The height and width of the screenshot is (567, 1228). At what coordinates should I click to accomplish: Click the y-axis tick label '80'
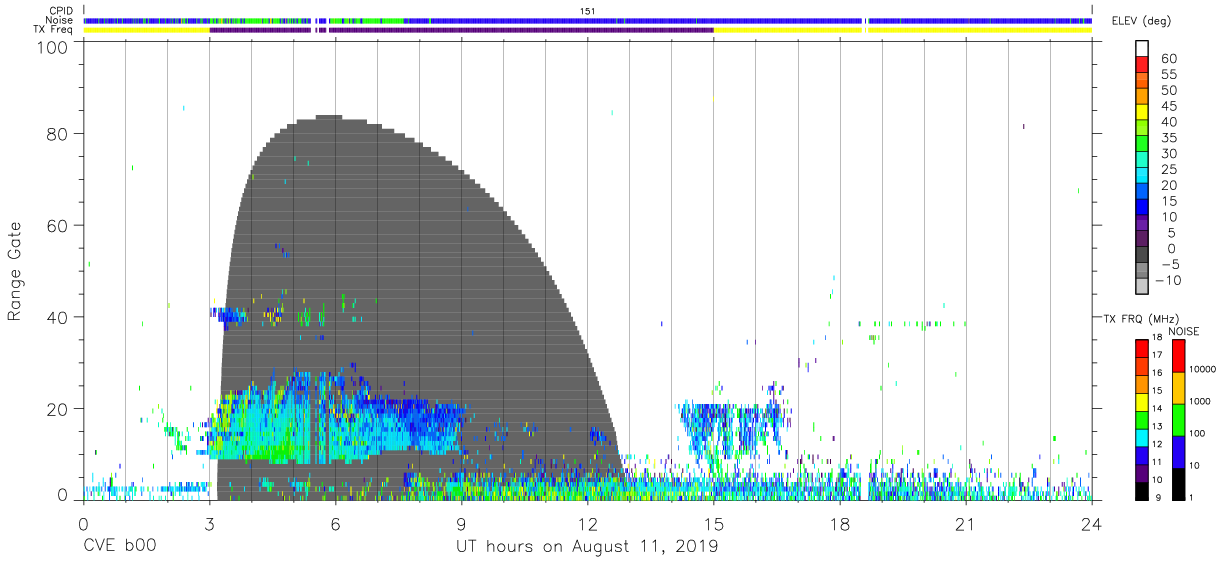coord(58,134)
